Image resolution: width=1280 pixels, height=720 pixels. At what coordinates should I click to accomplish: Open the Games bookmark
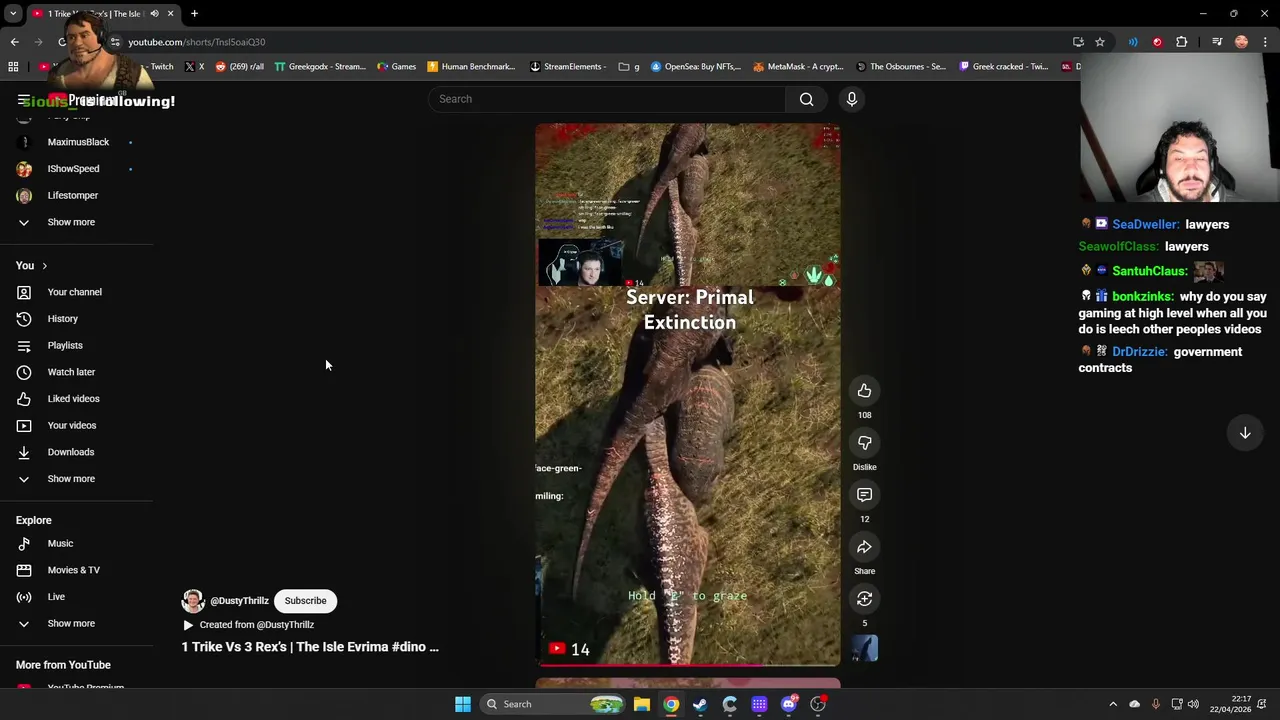coord(397,67)
